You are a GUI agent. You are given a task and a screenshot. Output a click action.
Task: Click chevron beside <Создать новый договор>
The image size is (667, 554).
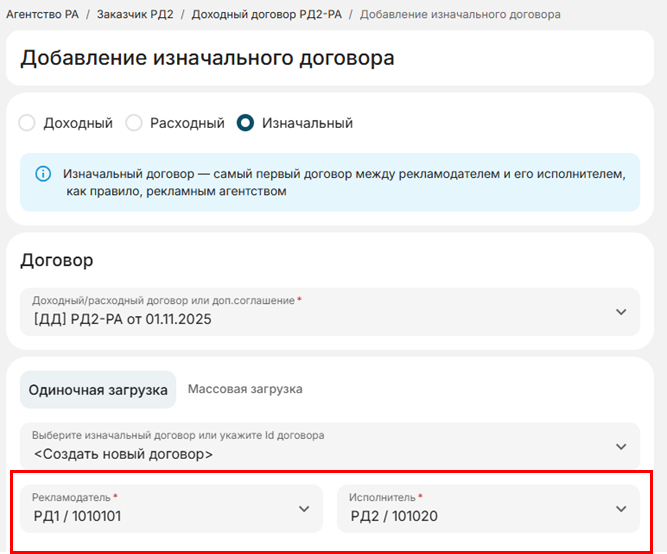point(621,446)
